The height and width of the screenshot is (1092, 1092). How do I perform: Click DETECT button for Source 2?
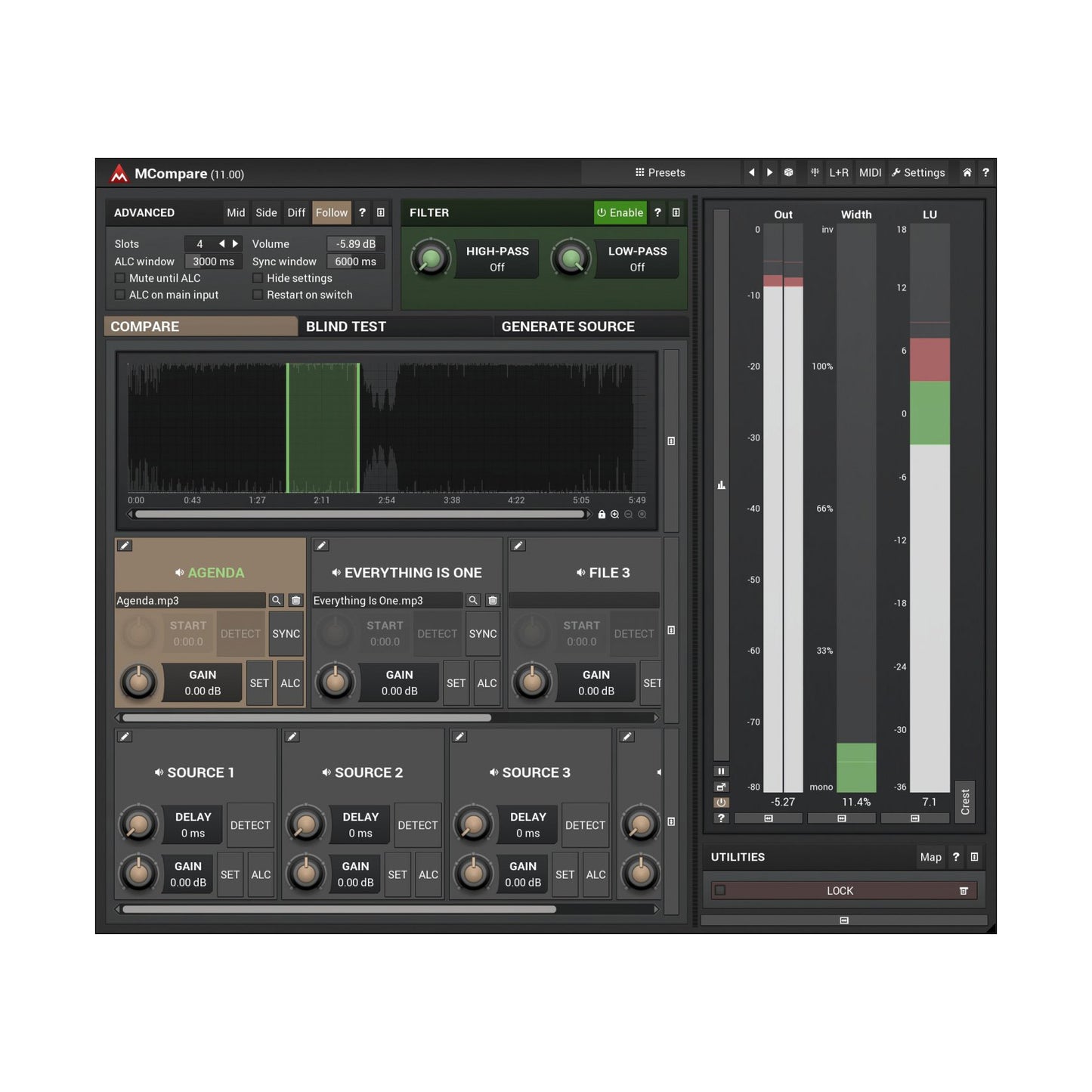click(417, 825)
